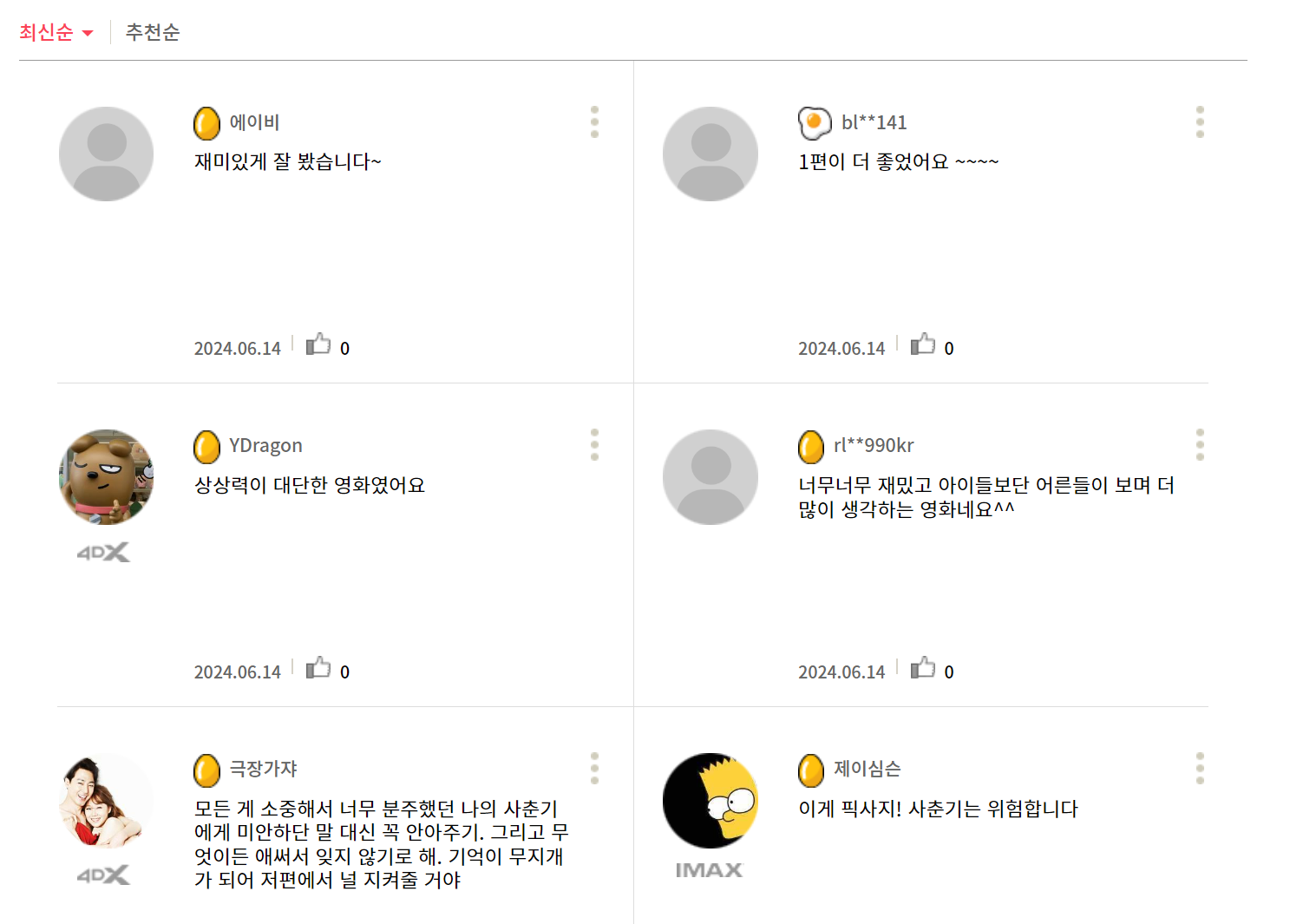Like YDragon's review with the thumbs-up
Viewport: 1290px width, 924px height.
[x=319, y=666]
